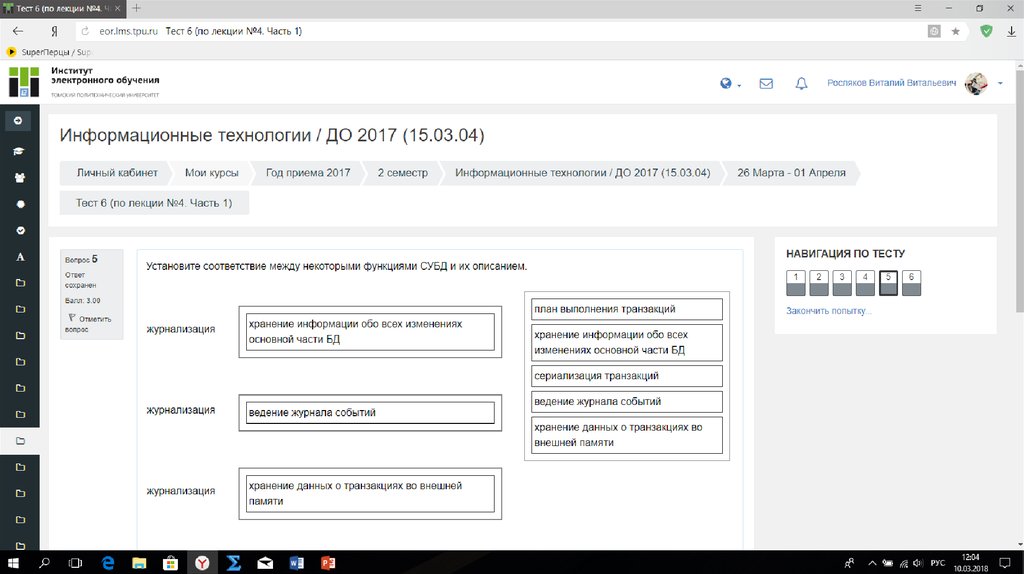Go back with the browser arrow
This screenshot has height=574, width=1024.
coord(18,31)
